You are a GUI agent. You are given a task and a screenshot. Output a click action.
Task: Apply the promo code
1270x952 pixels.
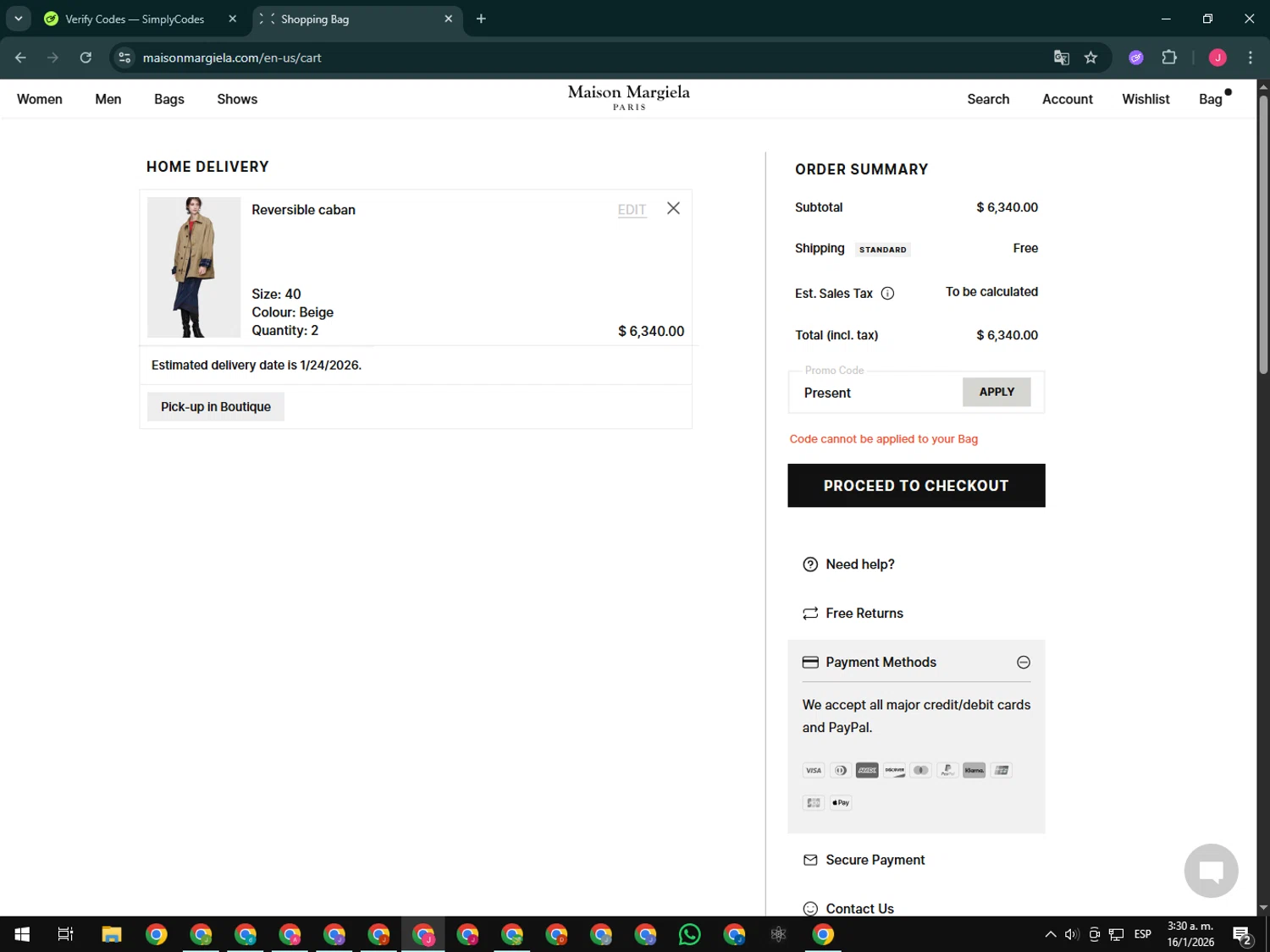997,392
